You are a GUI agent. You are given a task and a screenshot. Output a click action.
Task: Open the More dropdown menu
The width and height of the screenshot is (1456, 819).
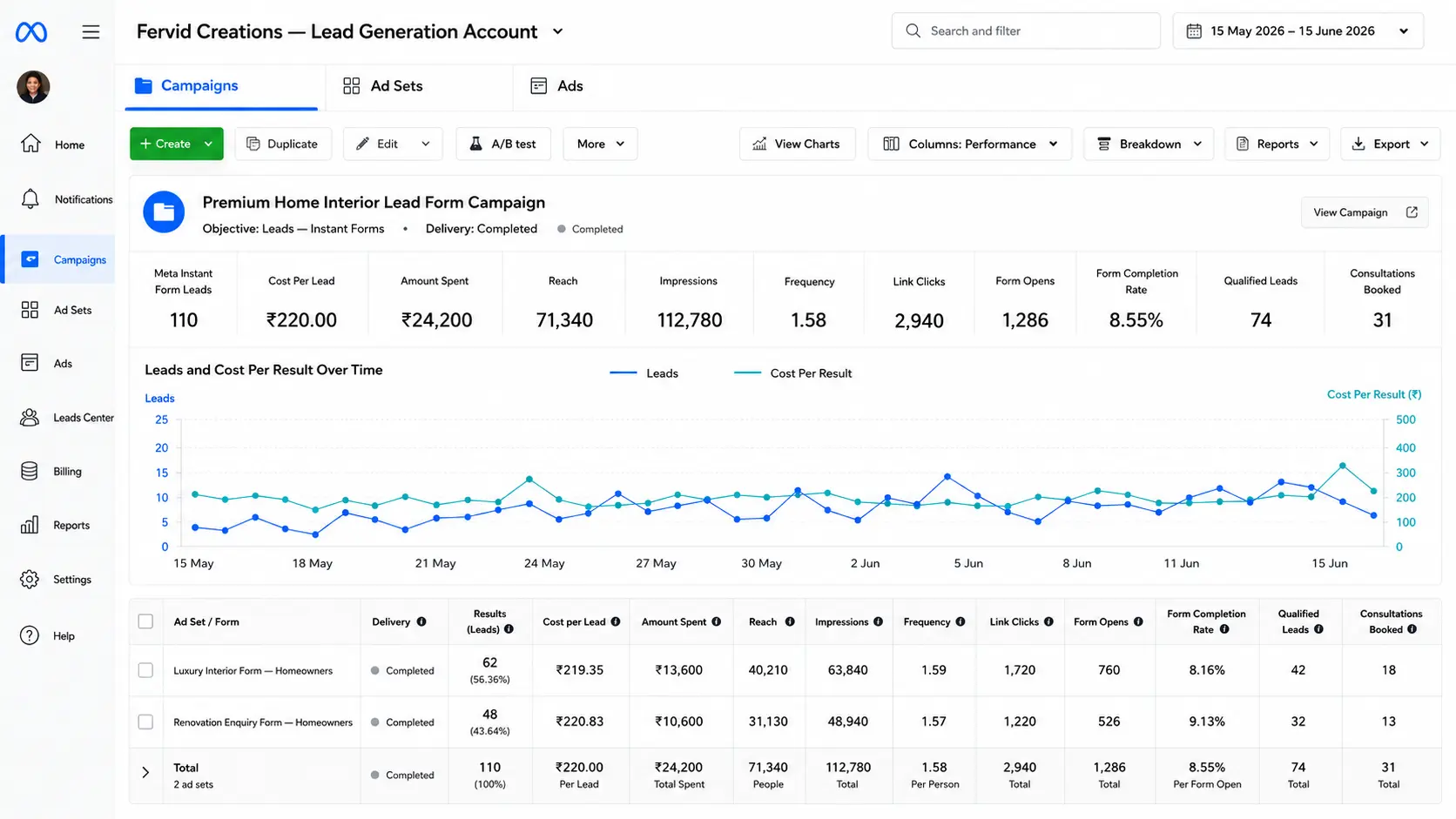600,144
